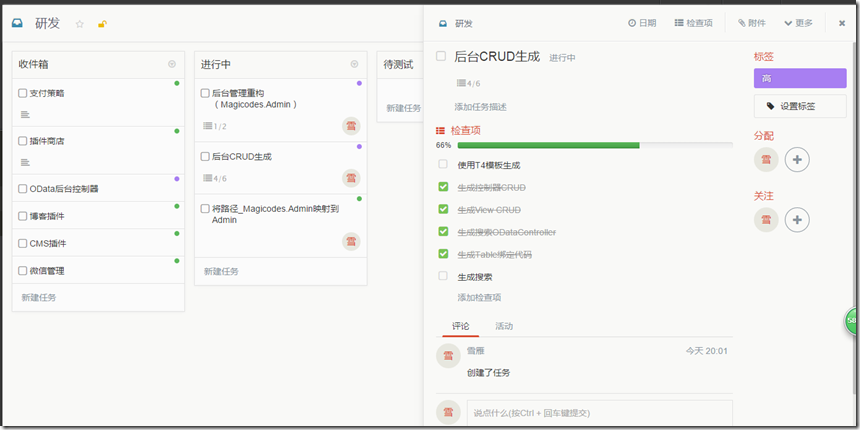Click the description icon under 支付策略
Viewport: 860px width, 430px height.
(x=25, y=115)
